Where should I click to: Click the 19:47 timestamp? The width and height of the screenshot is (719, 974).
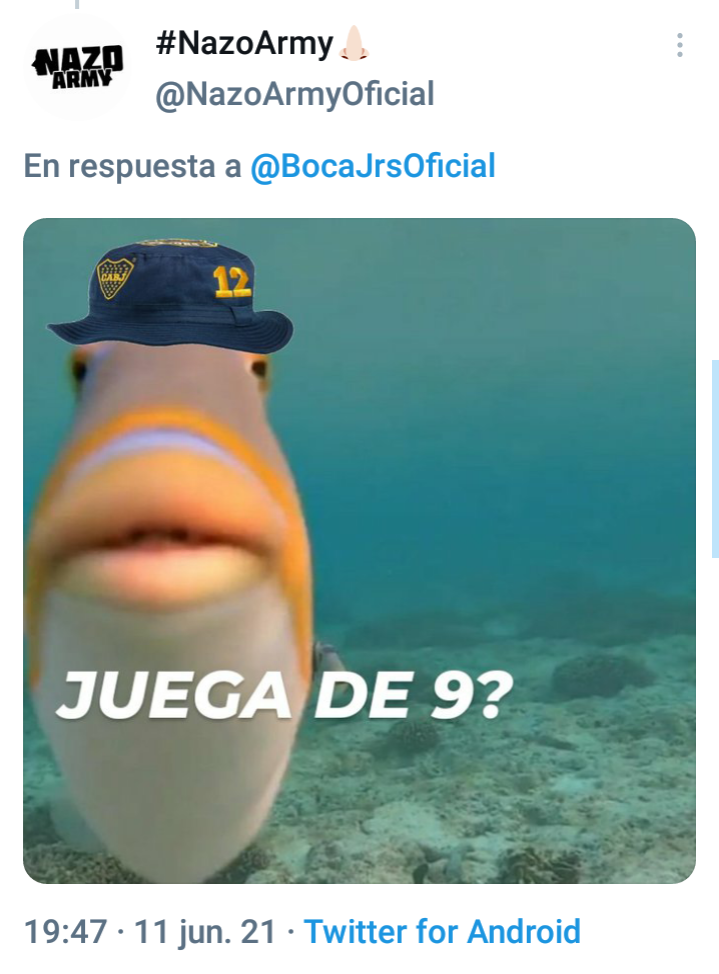pyautogui.click(x=65, y=932)
